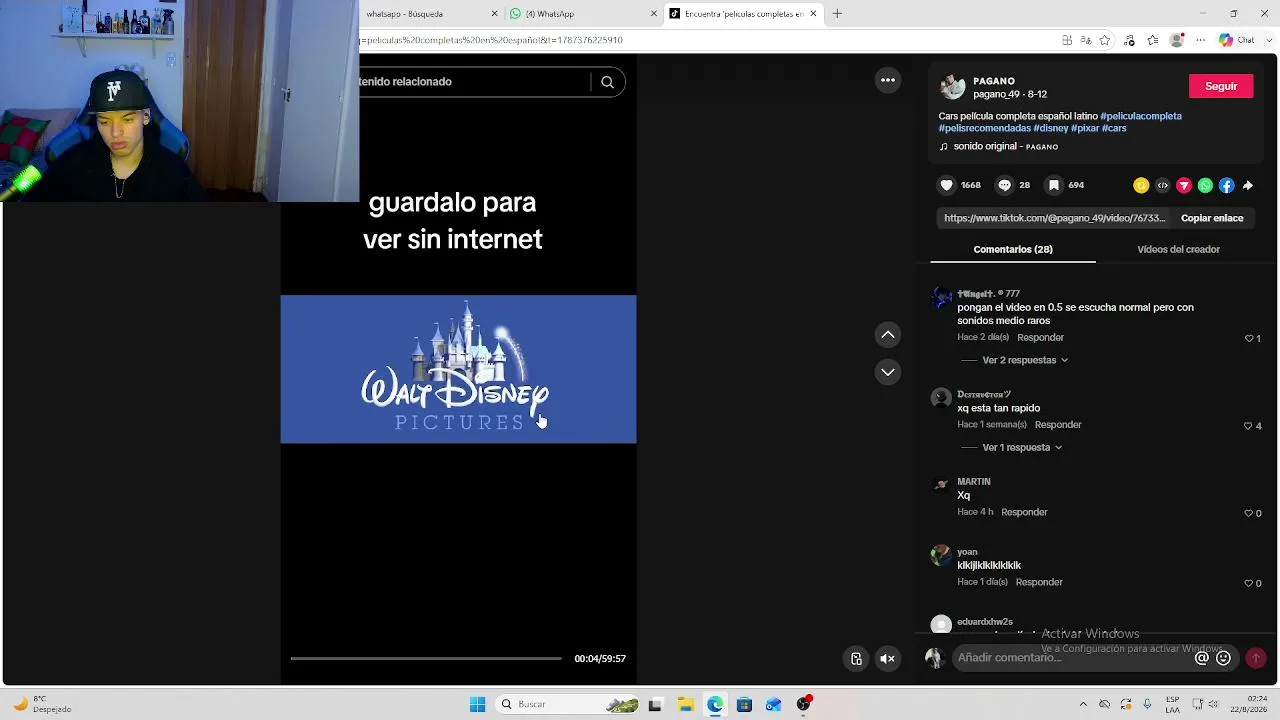Click the TikTok video link URL field
The width and height of the screenshot is (1280, 720).
point(1054,218)
